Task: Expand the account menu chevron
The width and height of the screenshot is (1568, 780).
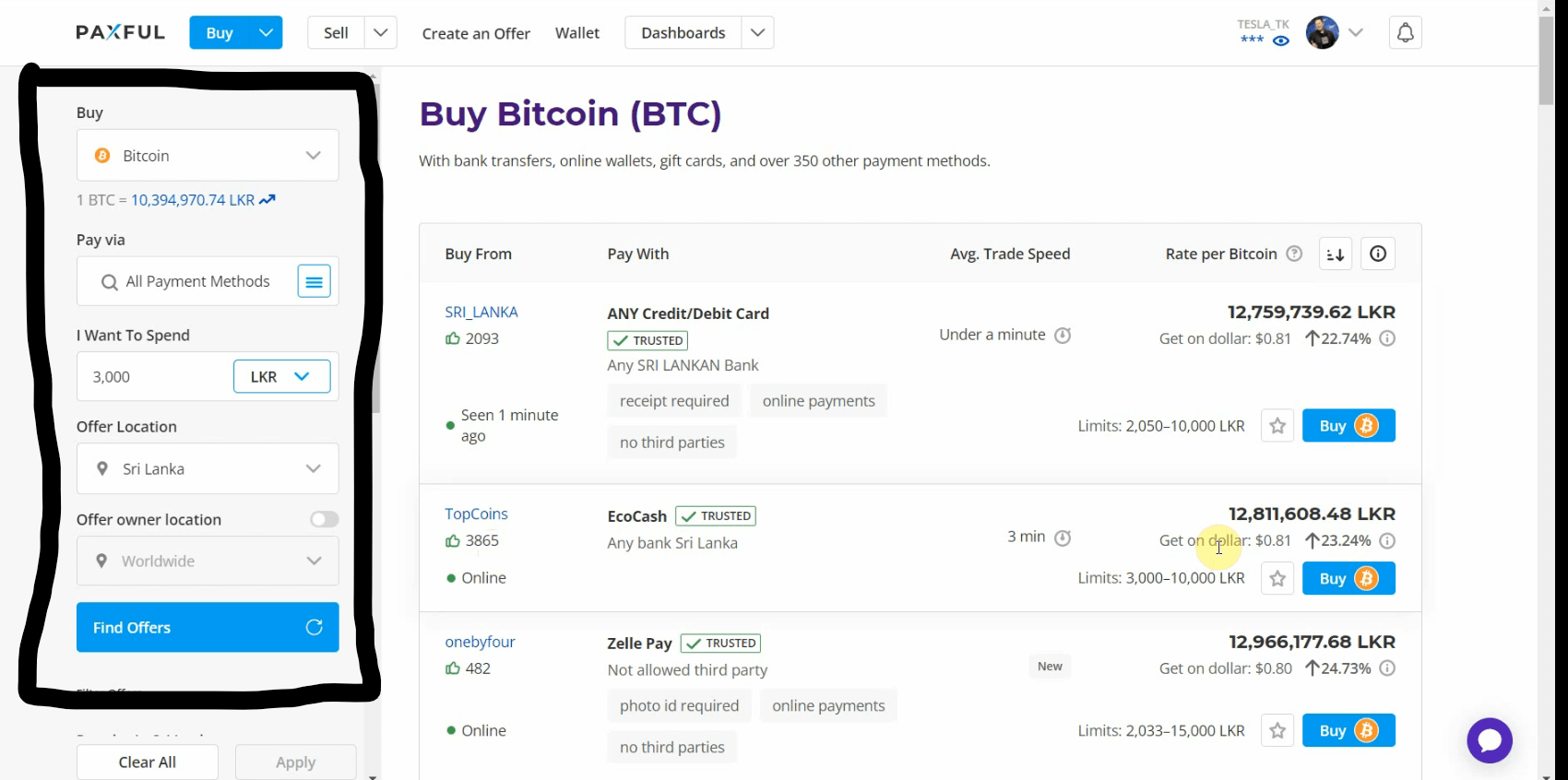Action: [x=1356, y=32]
